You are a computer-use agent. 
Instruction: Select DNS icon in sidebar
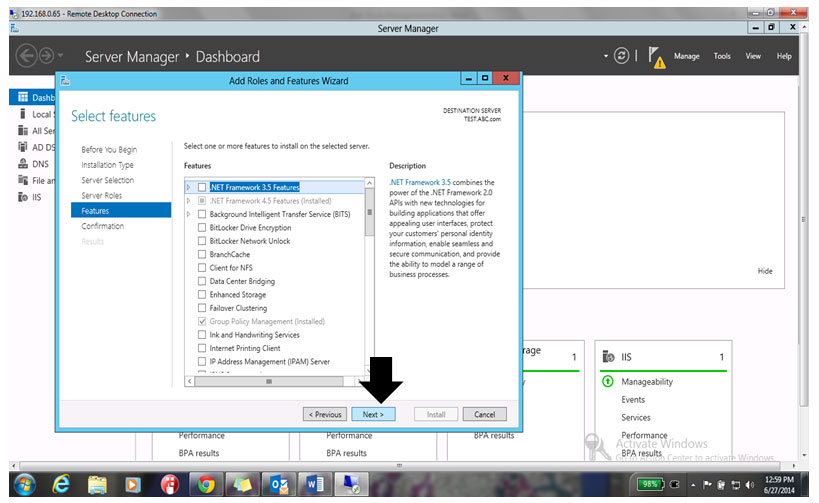click(23, 163)
